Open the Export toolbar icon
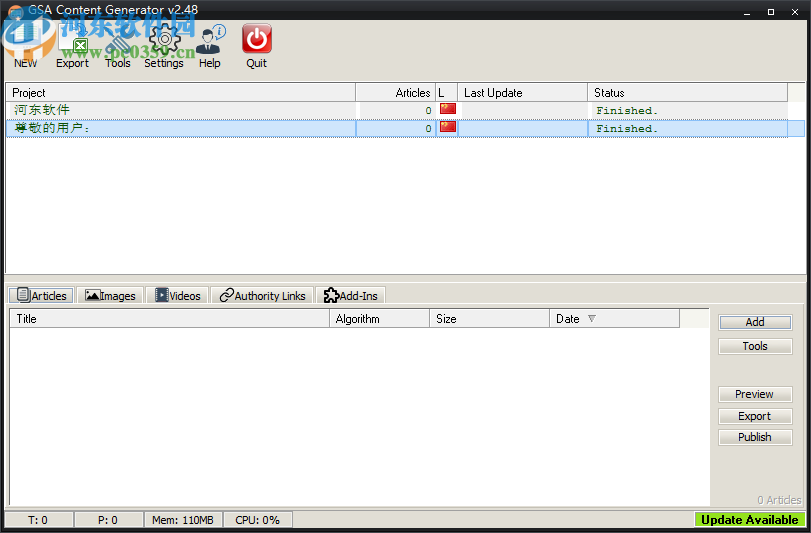The width and height of the screenshot is (811, 533). [72, 44]
